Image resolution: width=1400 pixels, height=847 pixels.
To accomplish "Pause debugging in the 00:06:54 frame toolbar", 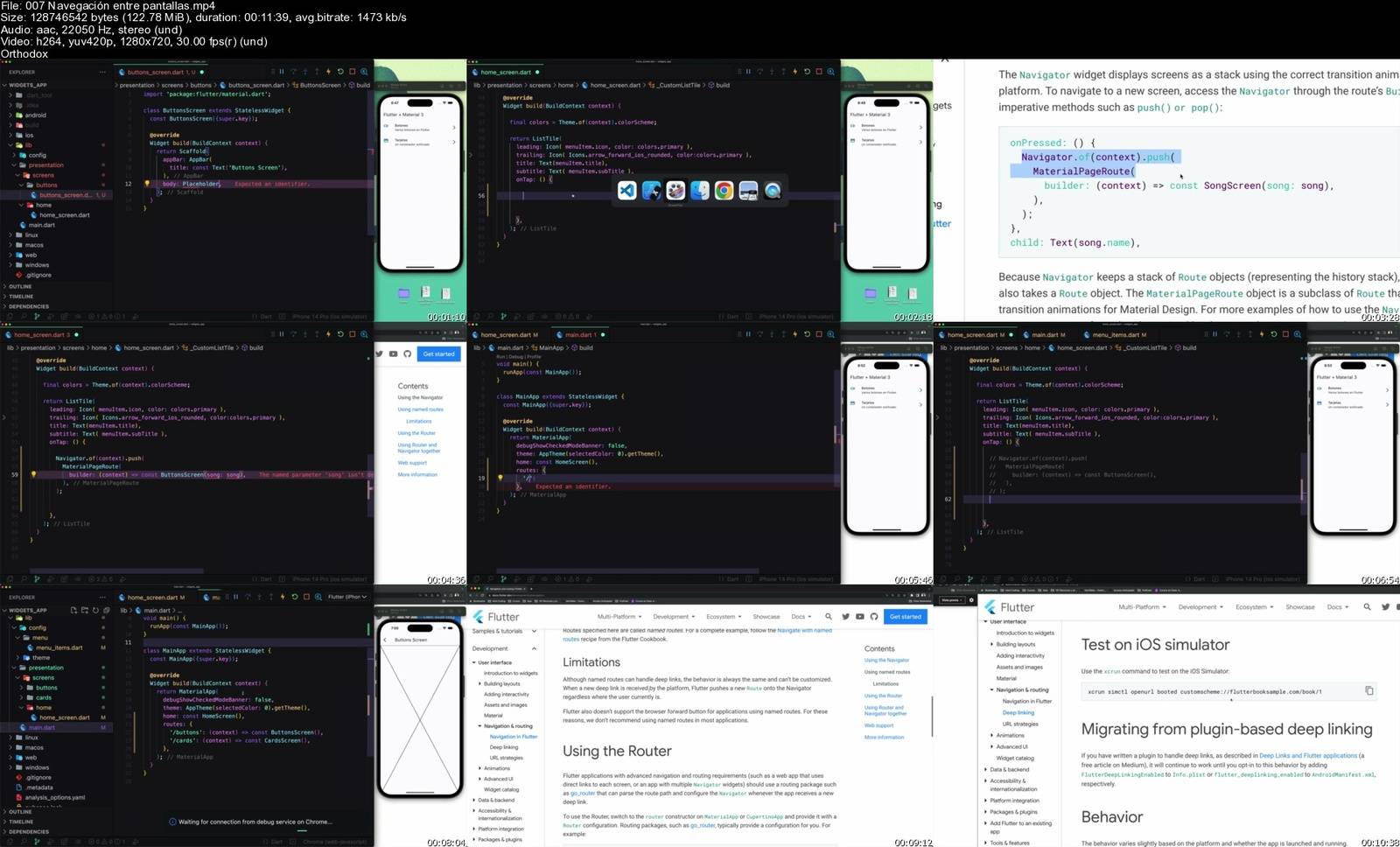I will point(1214,334).
